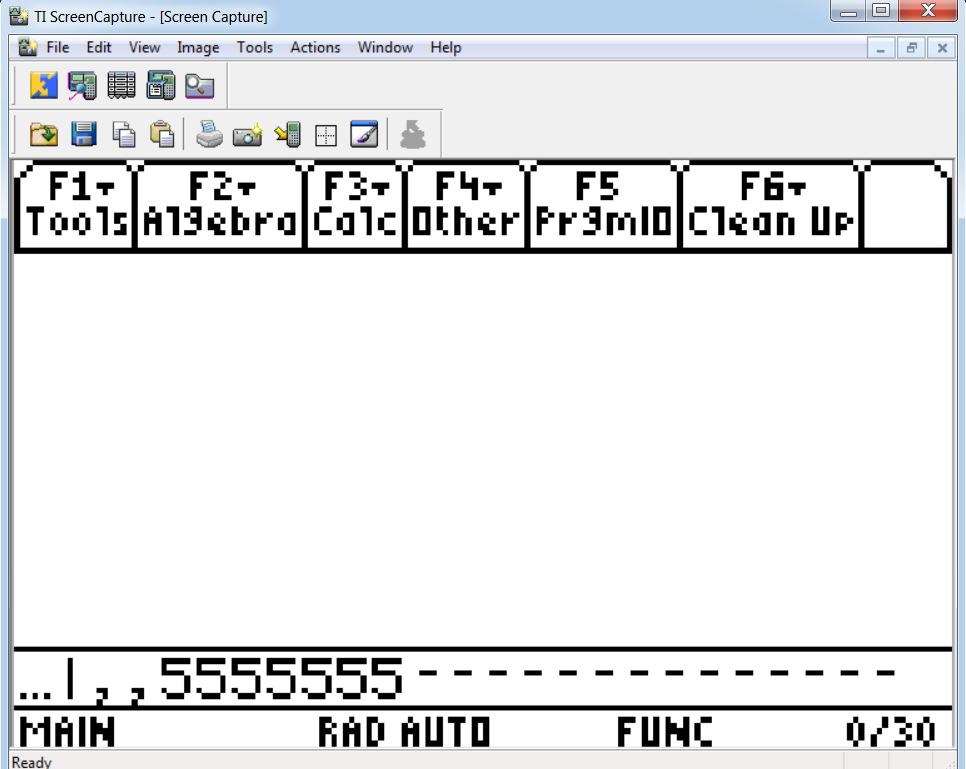Click the calculator with magnifier toolbar icon
The image size is (966, 769).
[82, 85]
